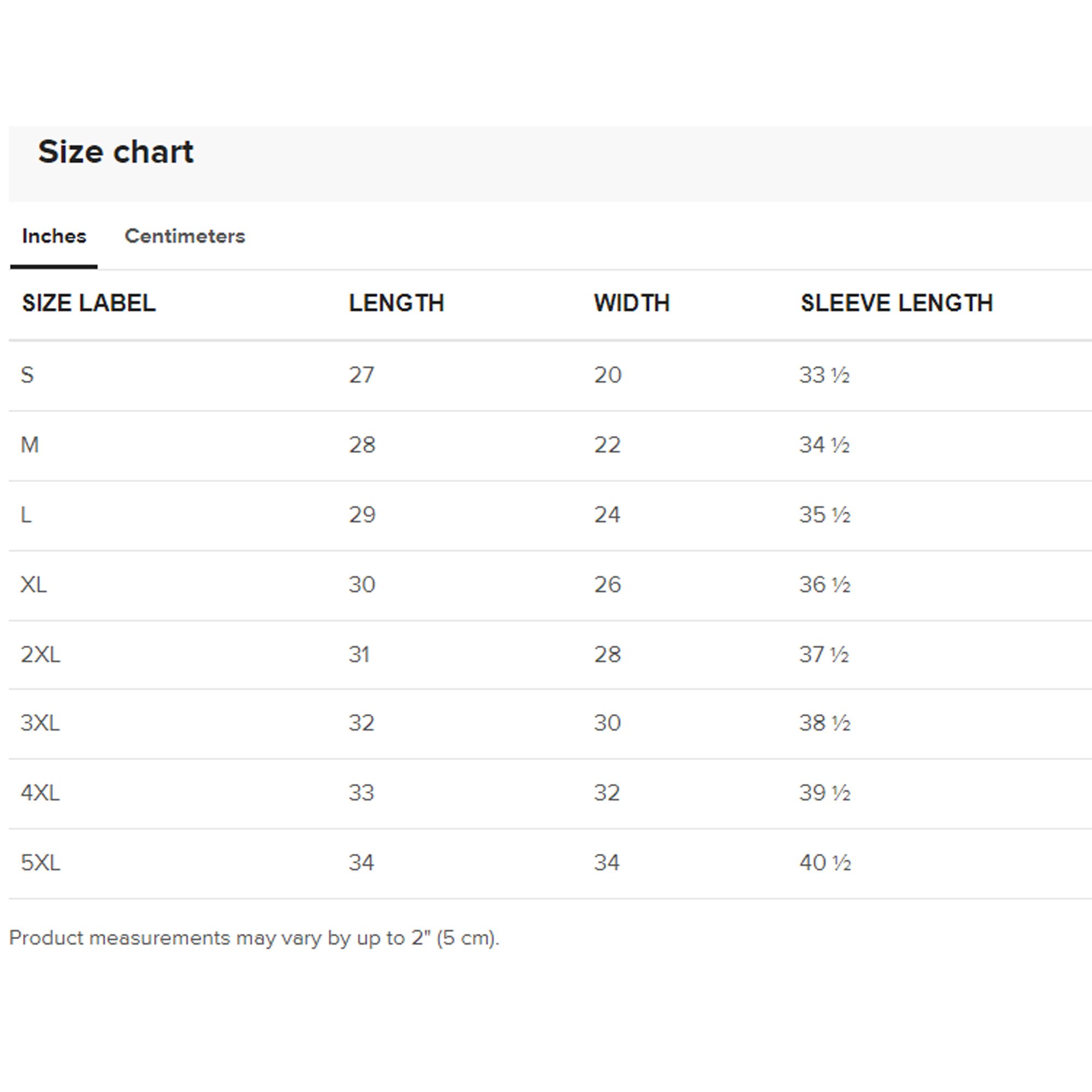Viewport: 1092px width, 1092px height.
Task: Select the XL size row label
Action: point(34,584)
